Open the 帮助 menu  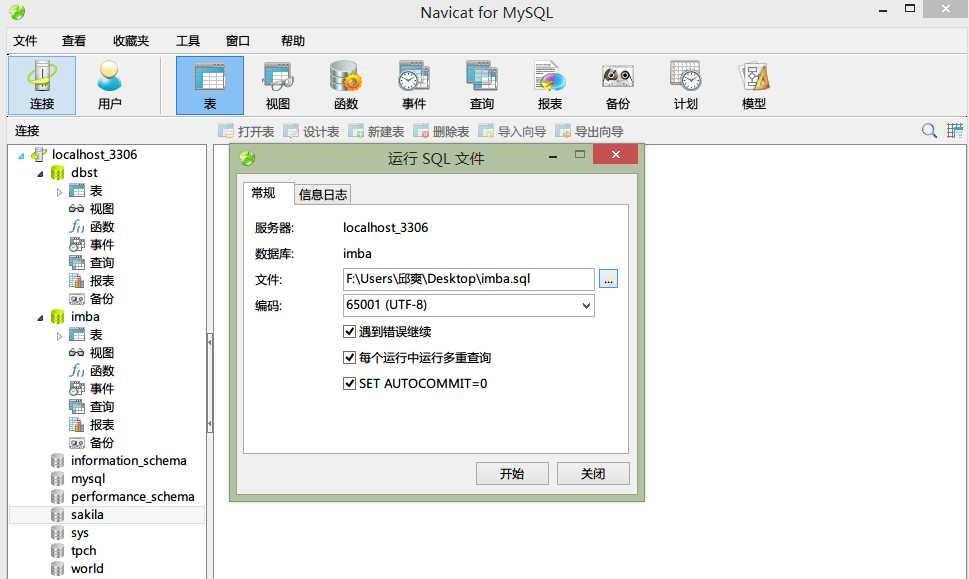[x=292, y=41]
